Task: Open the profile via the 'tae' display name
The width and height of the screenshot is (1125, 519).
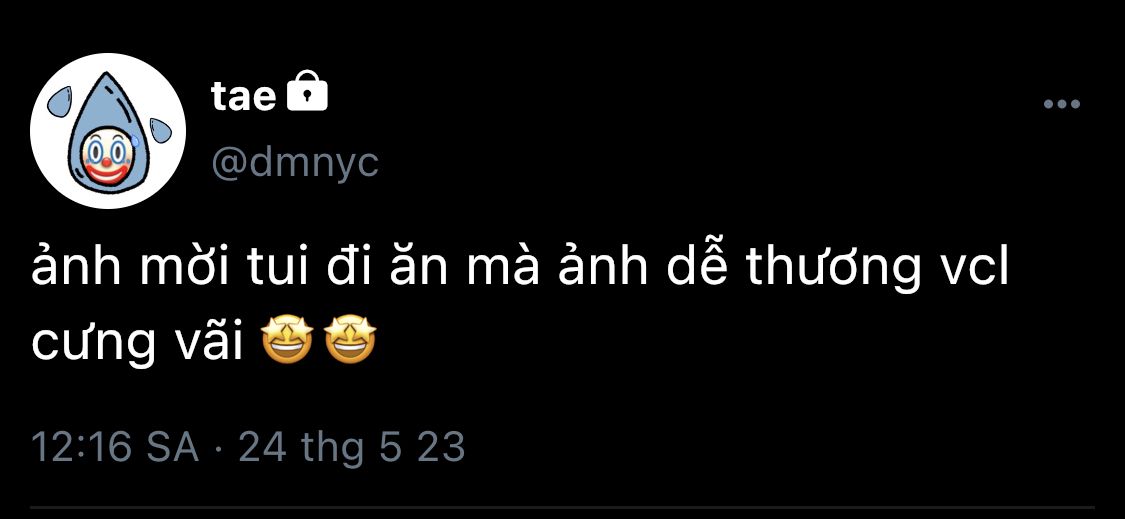Action: (244, 95)
